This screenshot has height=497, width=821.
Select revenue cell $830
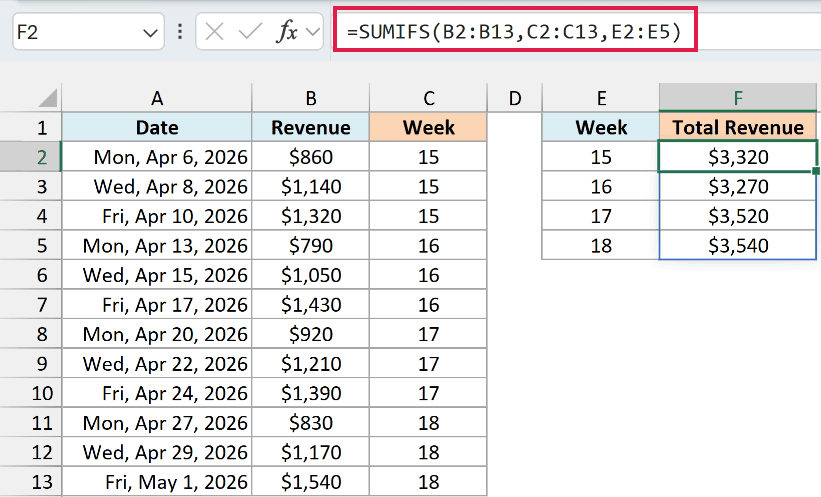pyautogui.click(x=310, y=423)
